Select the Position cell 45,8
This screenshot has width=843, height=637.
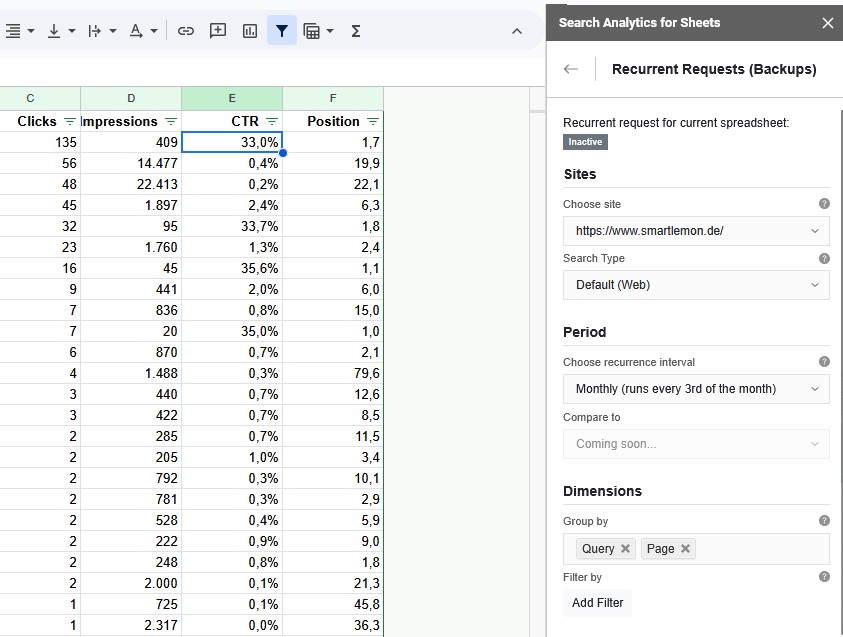pyautogui.click(x=333, y=604)
